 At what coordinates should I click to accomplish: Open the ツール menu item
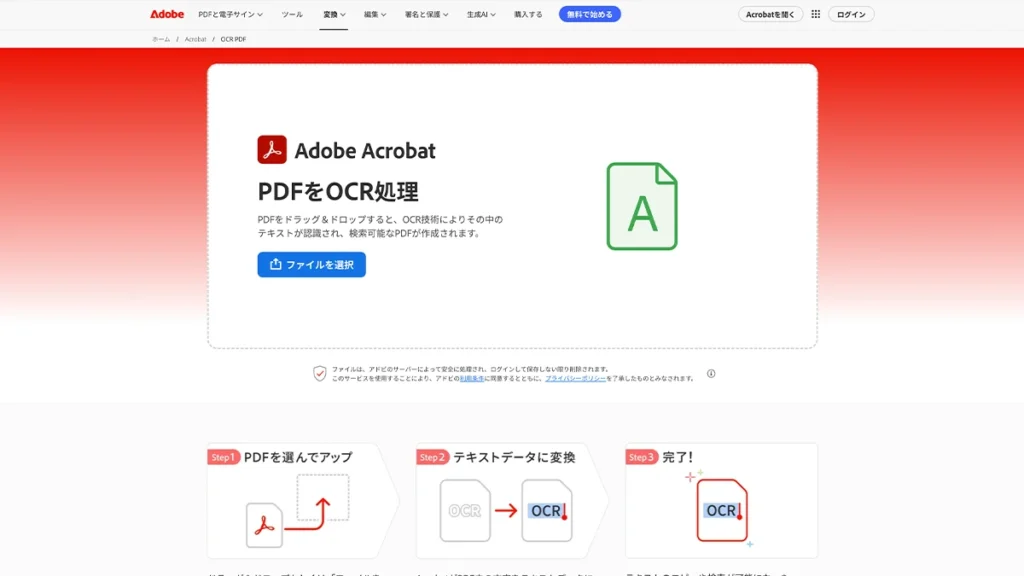click(292, 14)
